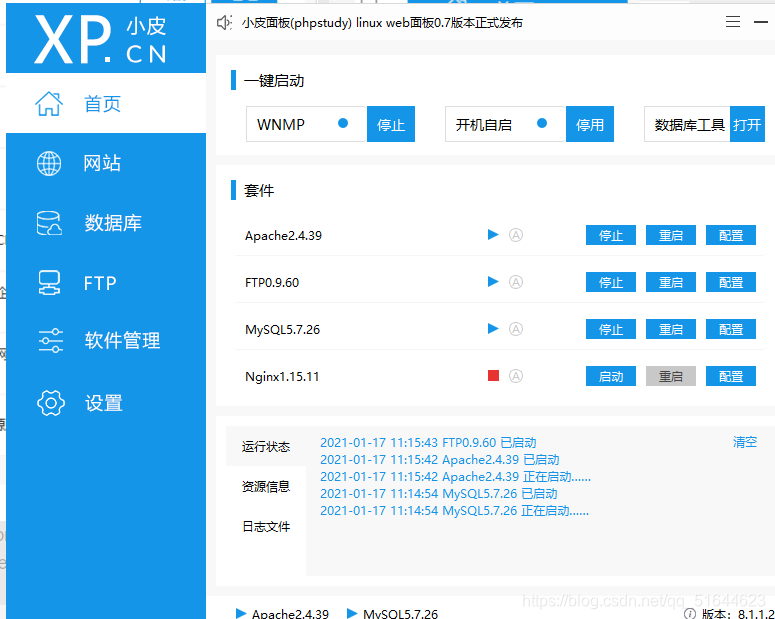Image resolution: width=775 pixels, height=619 pixels.
Task: Click the home house icon
Action: pyautogui.click(x=49, y=103)
